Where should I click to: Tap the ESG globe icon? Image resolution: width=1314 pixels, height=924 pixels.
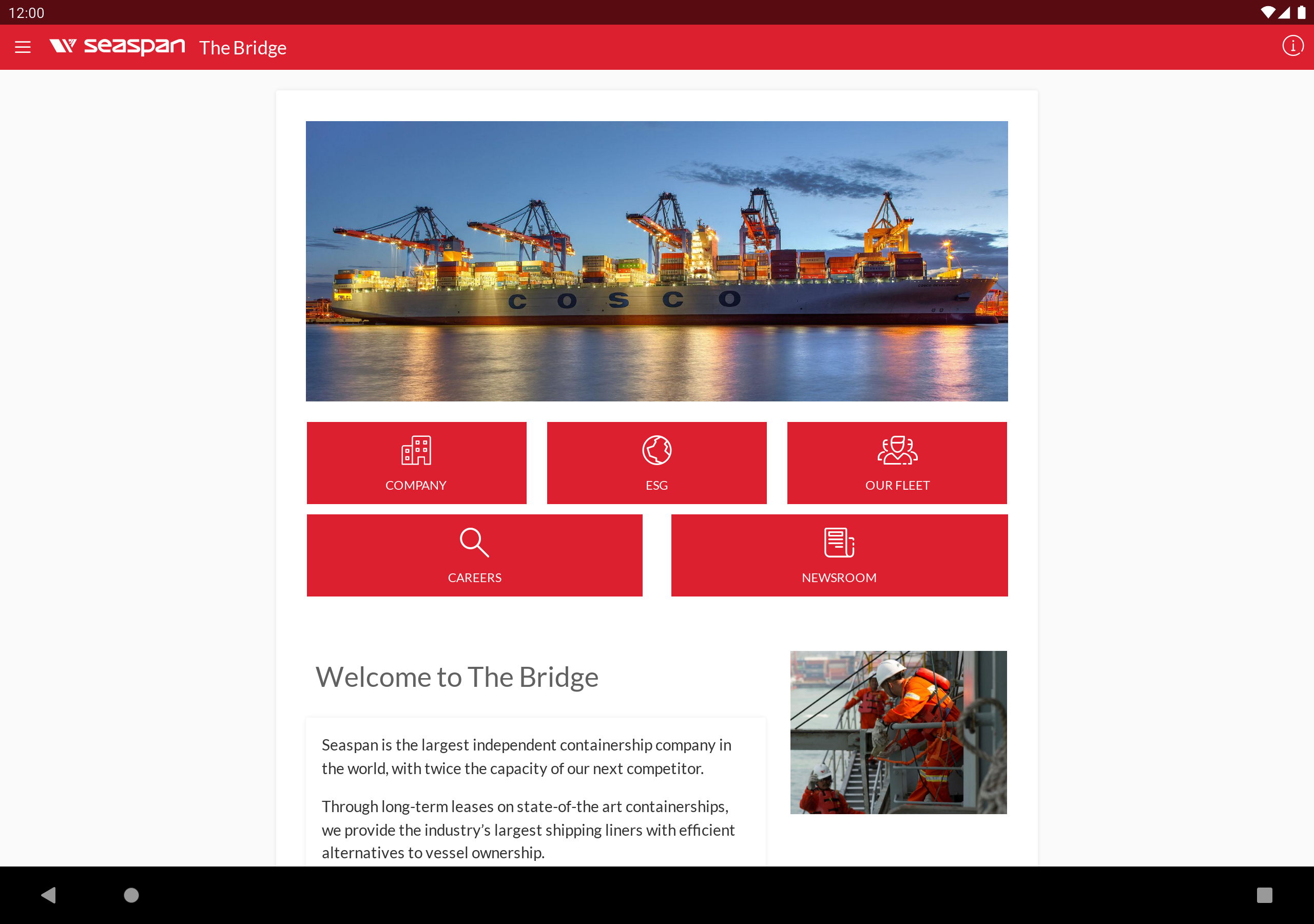point(656,450)
